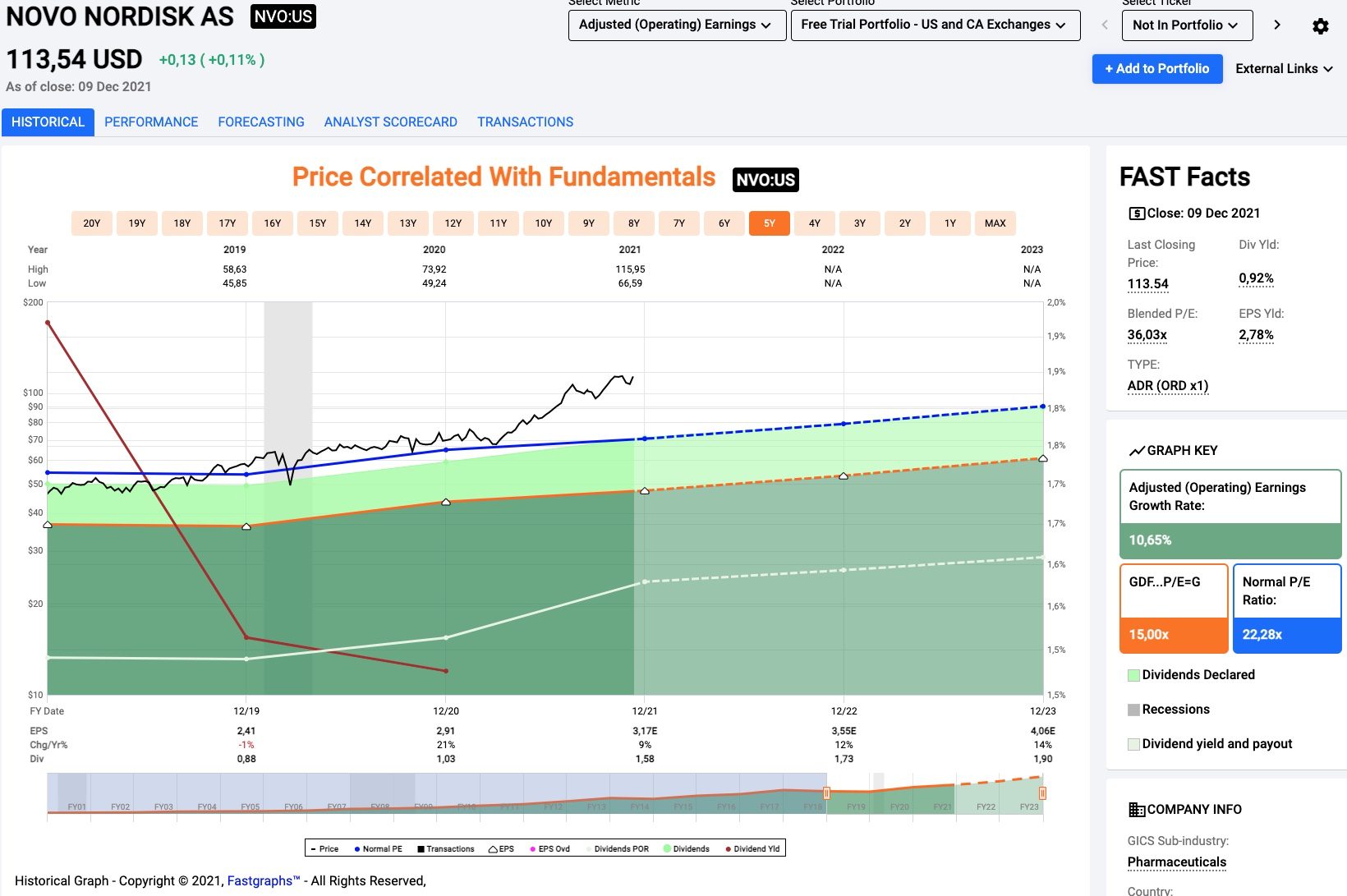Click the blue 22,28x Normal P/E box
This screenshot has width=1347, height=896.
[1287, 635]
